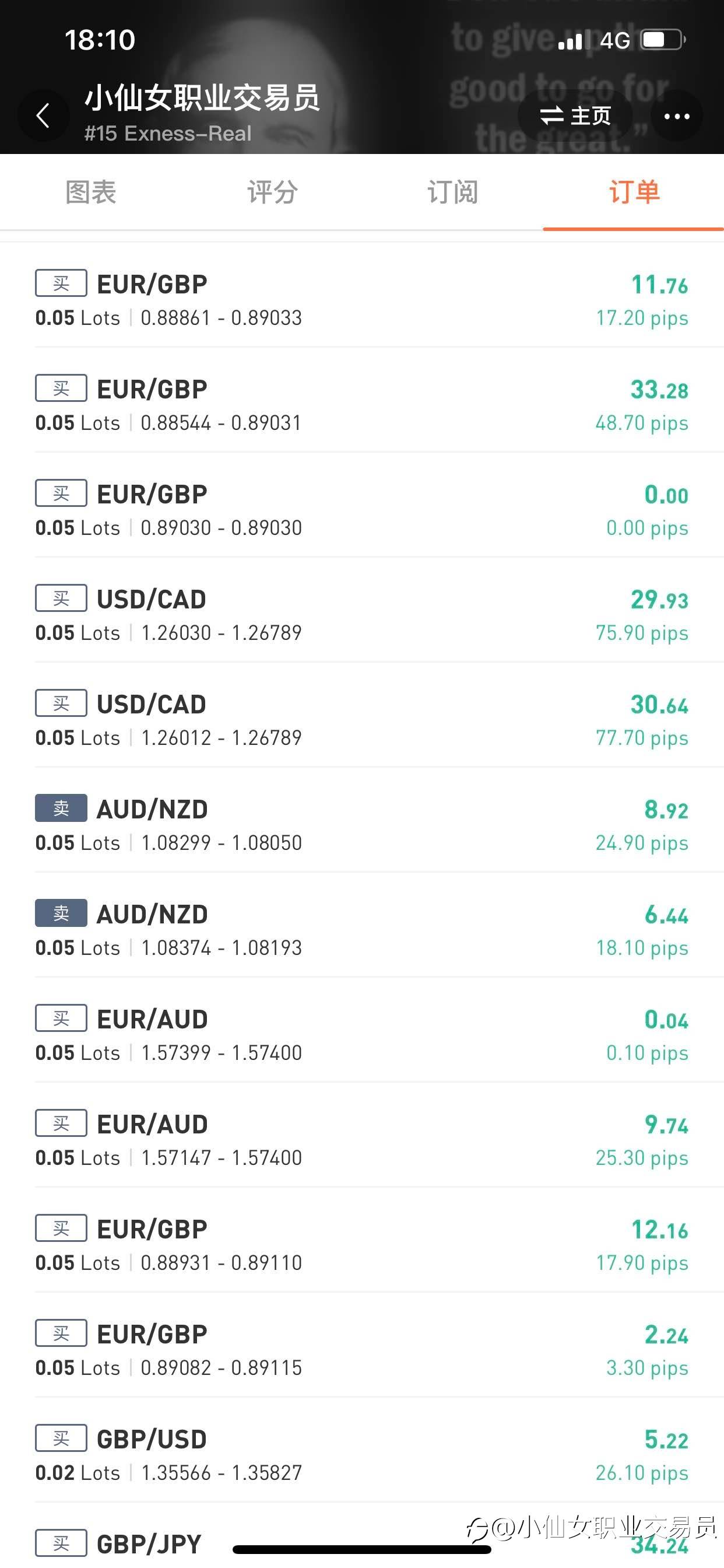Tap the battery icon in status bar
724x1568 pixels.
point(663,40)
